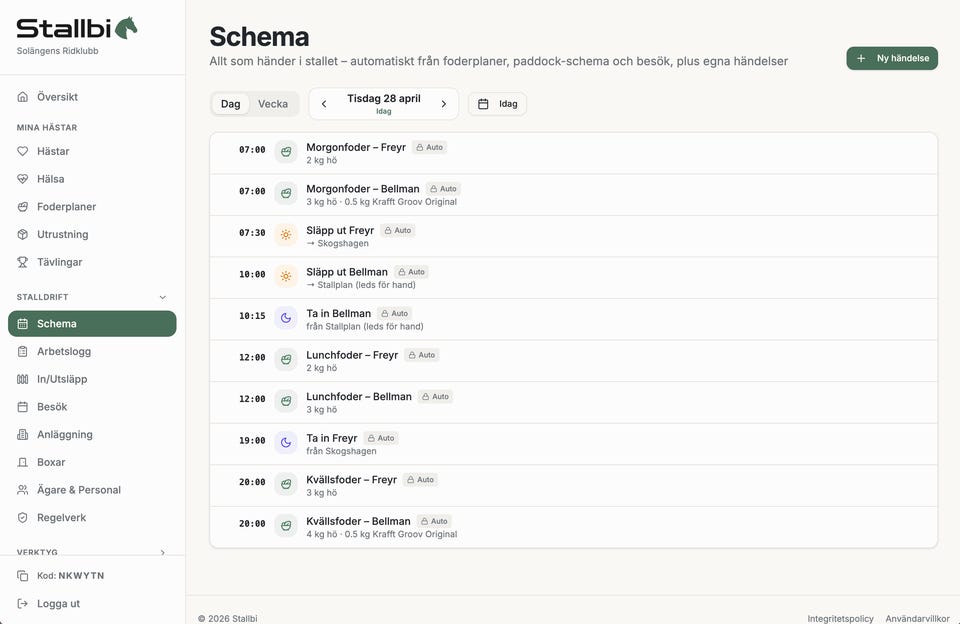Viewport: 960px width, 624px height.
Task: Click the heart icon for Hästar
Action: tap(23, 151)
